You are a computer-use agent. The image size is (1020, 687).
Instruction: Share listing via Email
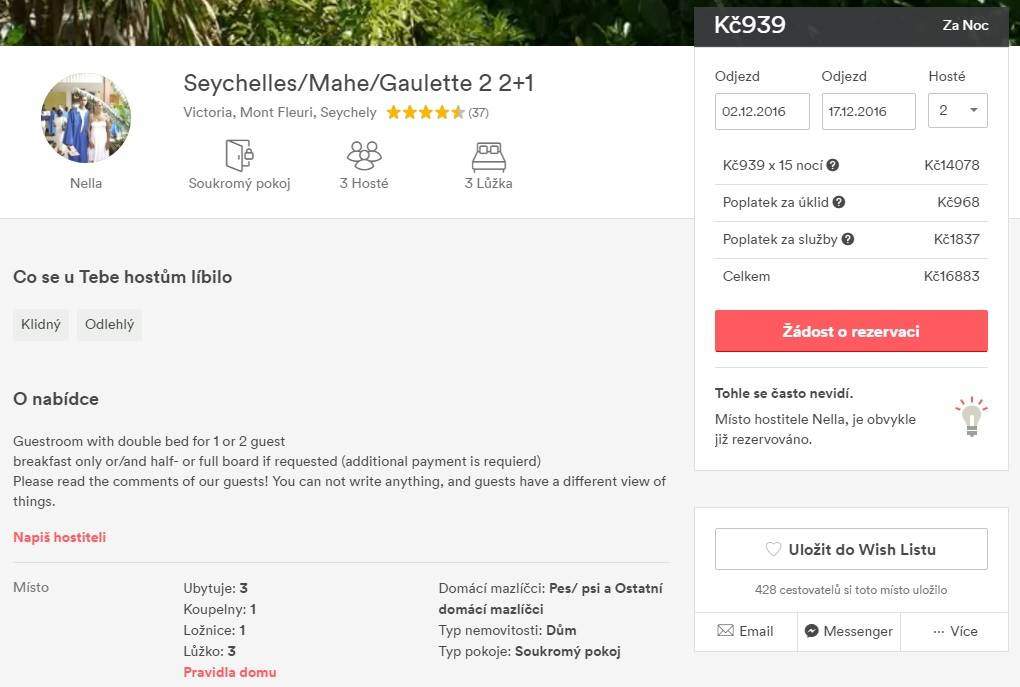[745, 631]
